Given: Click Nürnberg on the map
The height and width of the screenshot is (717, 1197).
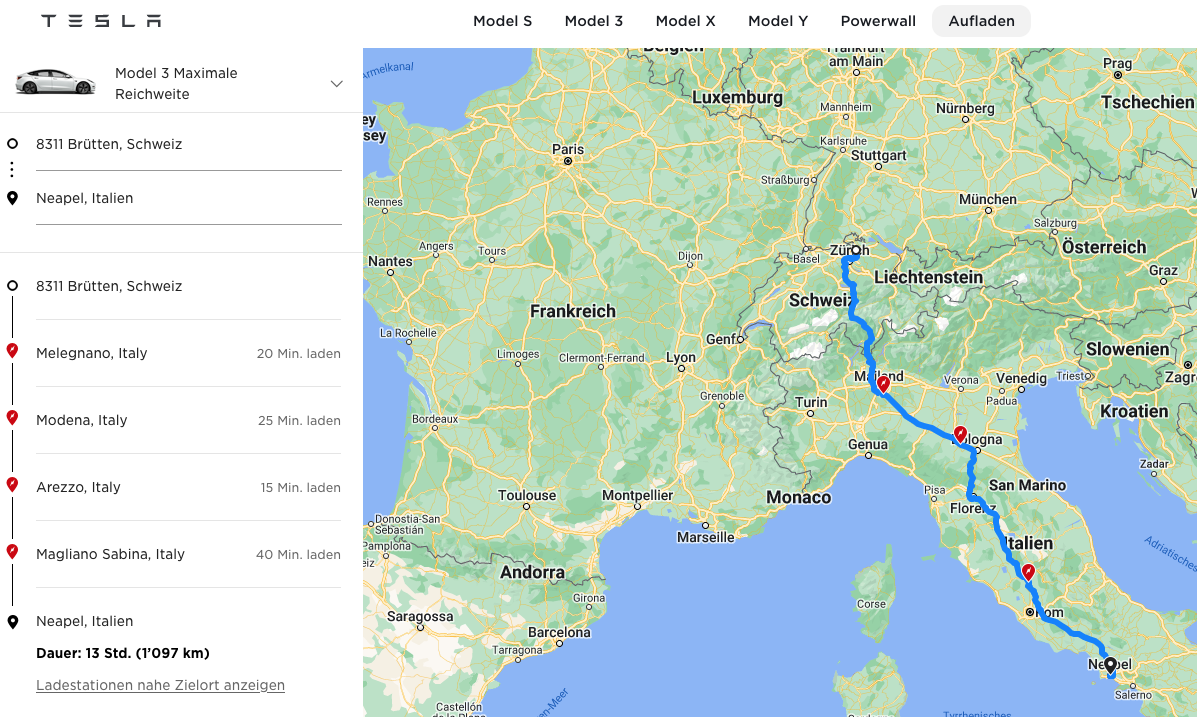Looking at the screenshot, I should pos(966,109).
